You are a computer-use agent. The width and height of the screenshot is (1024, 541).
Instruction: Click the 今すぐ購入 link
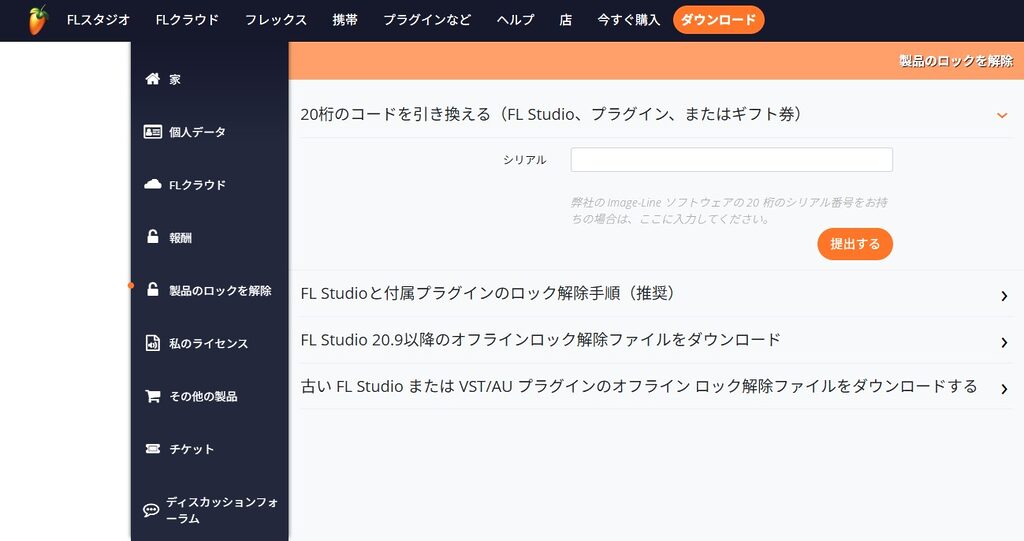click(628, 20)
